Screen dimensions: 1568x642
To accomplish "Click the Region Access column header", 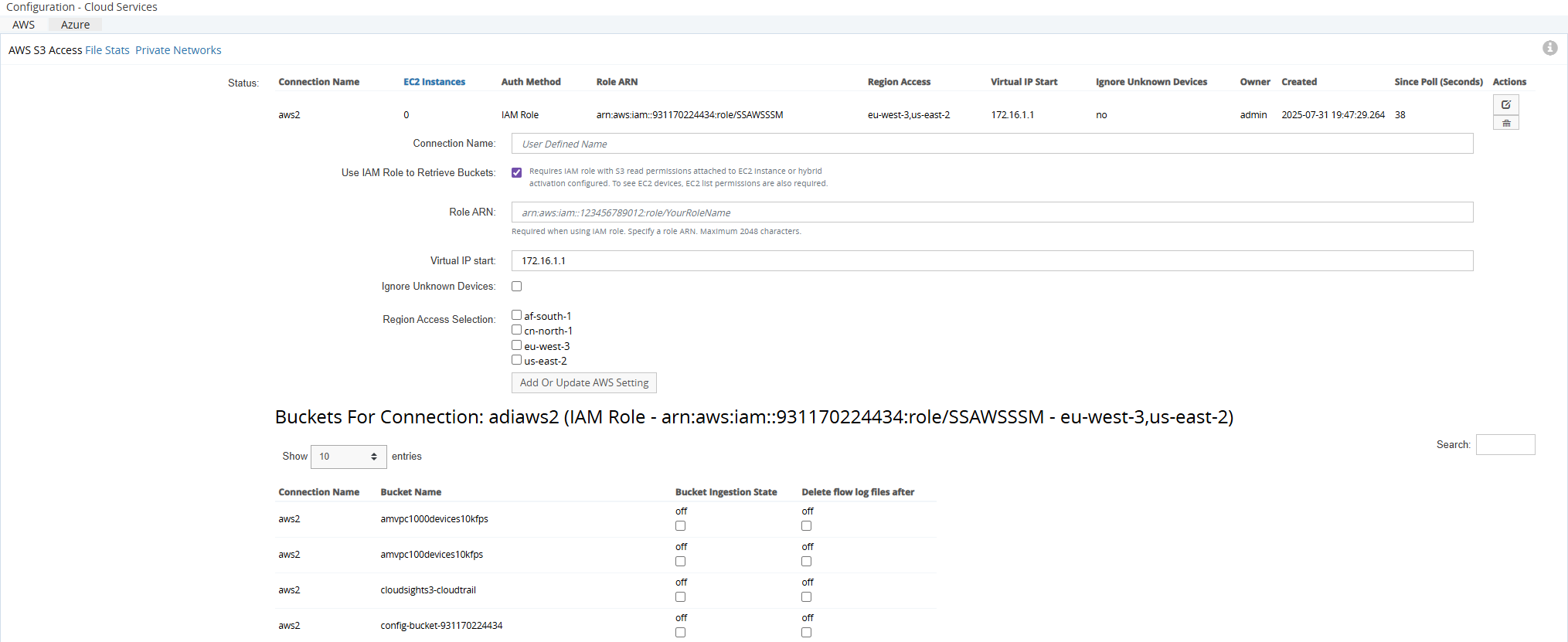I will point(899,82).
